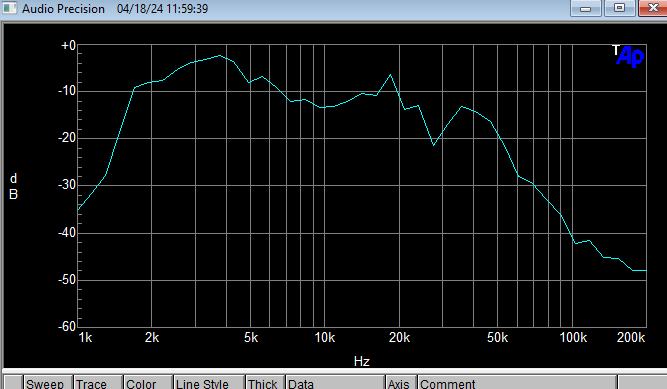
Task: Close the Audio Precision graph window
Action: [653, 8]
